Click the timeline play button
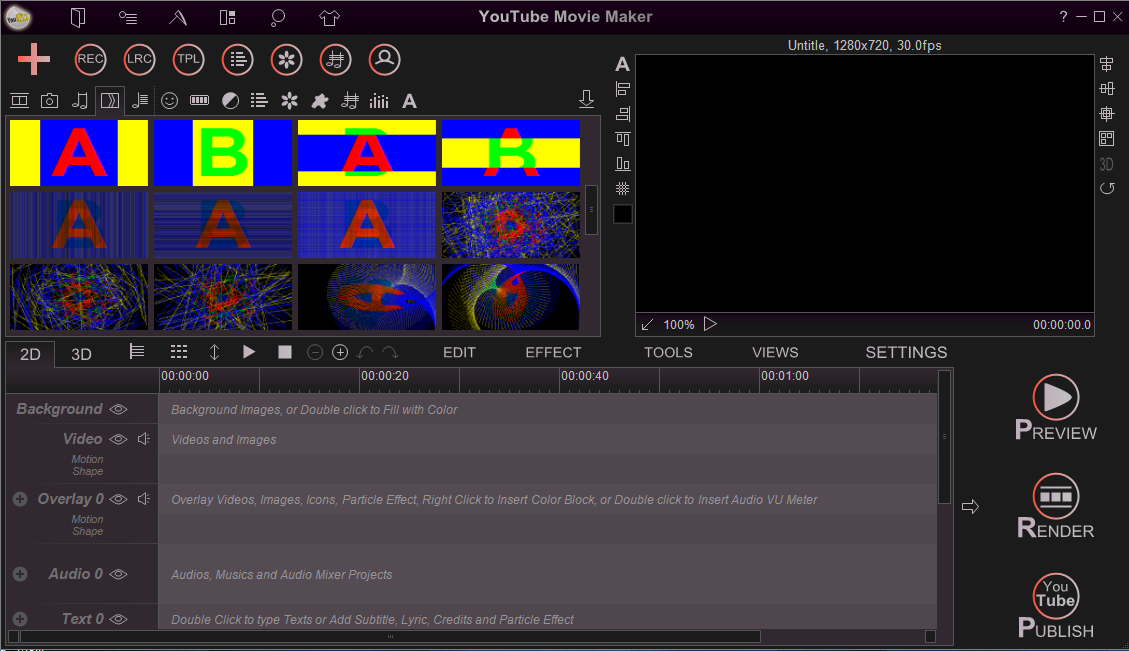This screenshot has width=1129, height=651. (x=249, y=351)
